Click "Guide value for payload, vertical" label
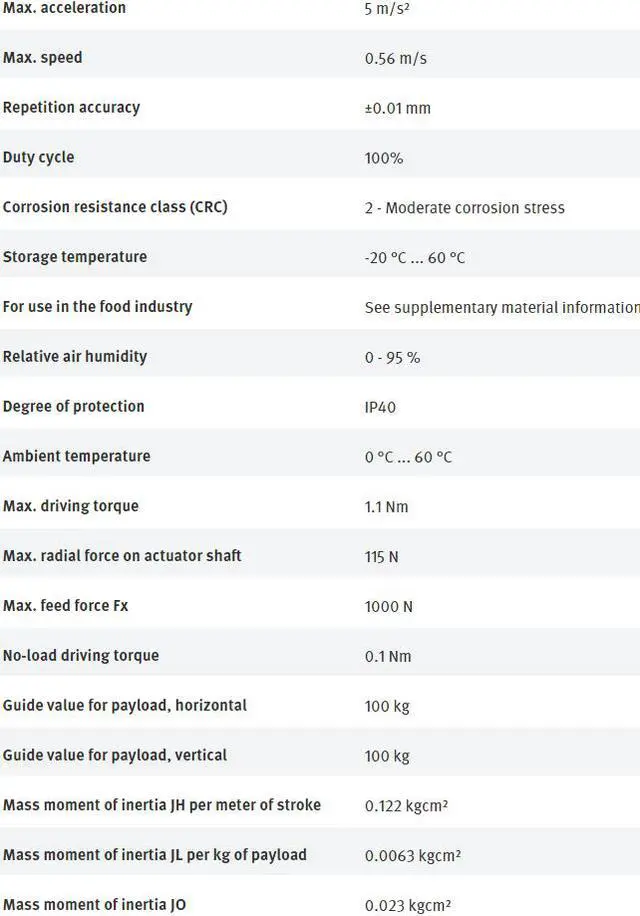 pos(115,755)
